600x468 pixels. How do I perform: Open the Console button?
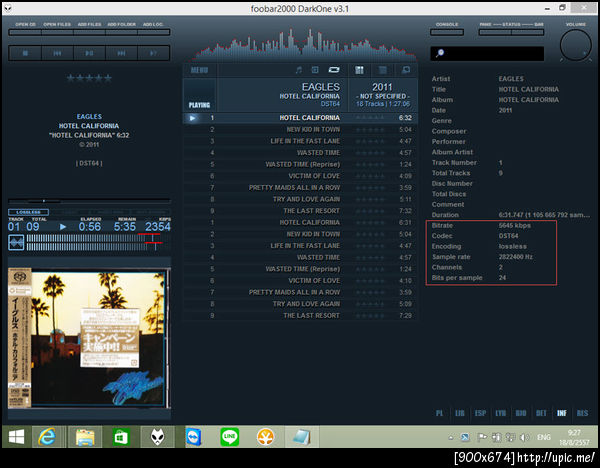pyautogui.click(x=447, y=33)
